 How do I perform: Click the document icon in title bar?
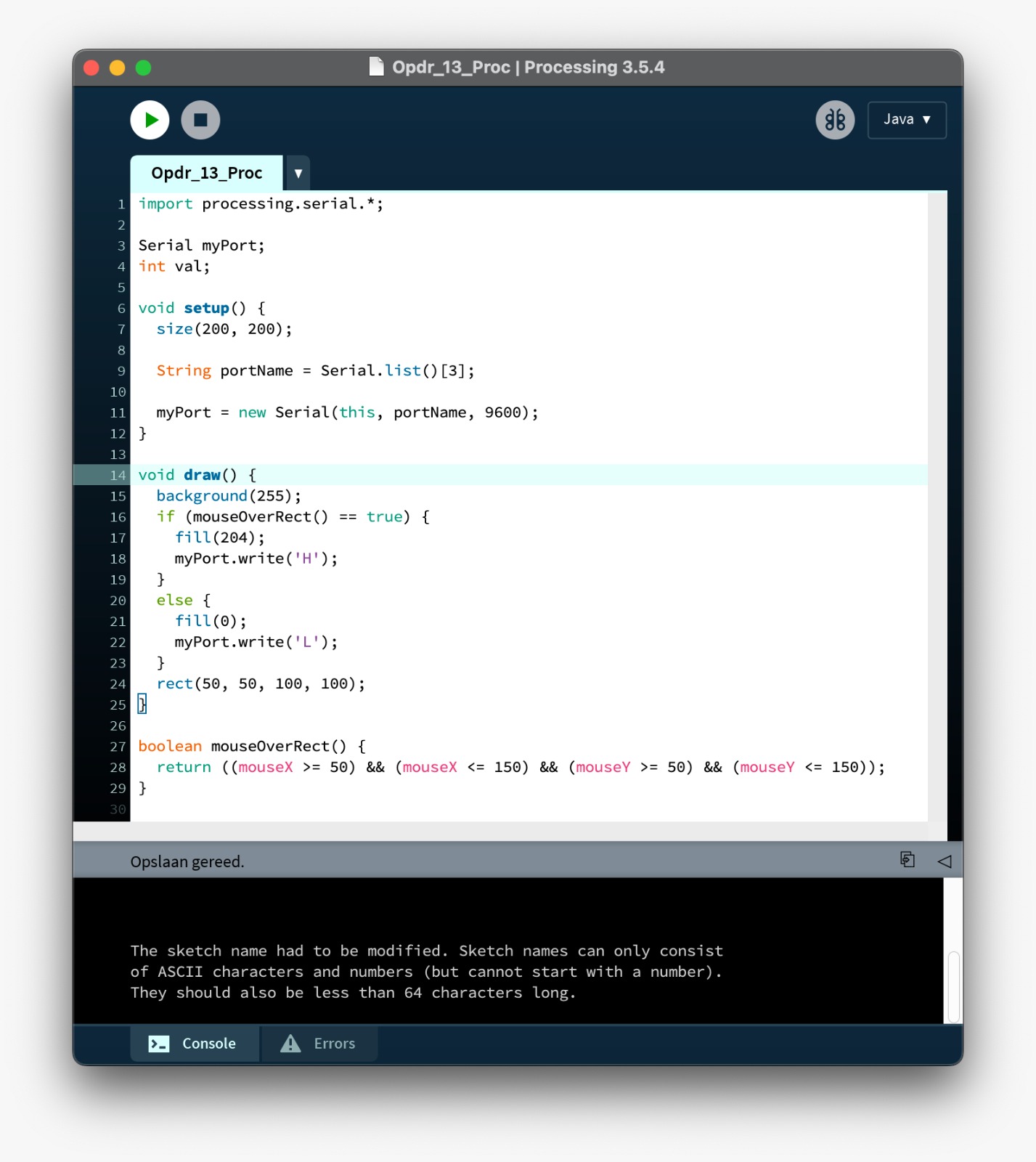(375, 67)
